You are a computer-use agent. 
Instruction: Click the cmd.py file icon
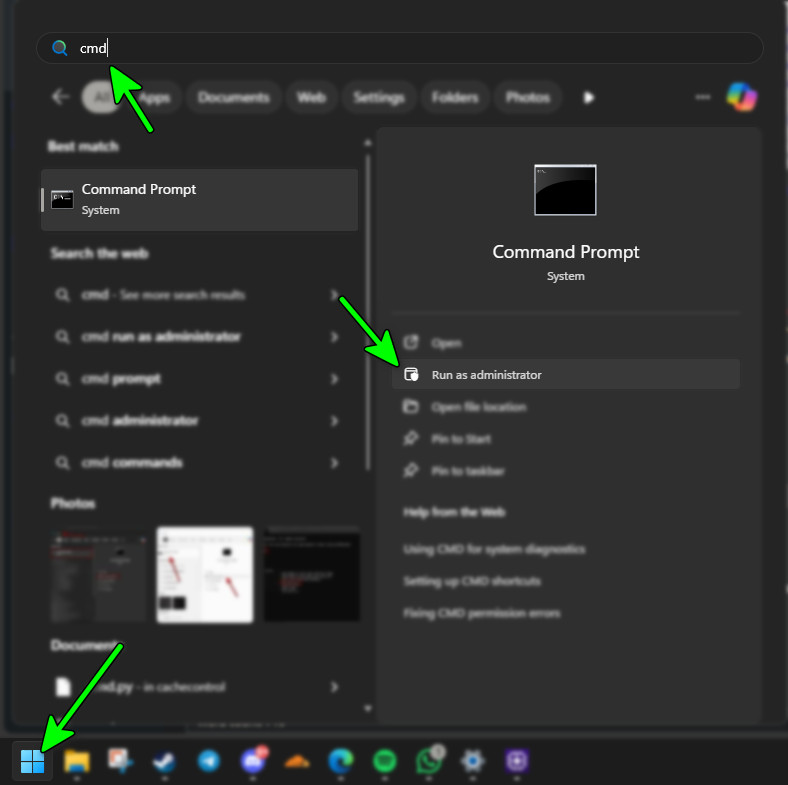pos(63,687)
